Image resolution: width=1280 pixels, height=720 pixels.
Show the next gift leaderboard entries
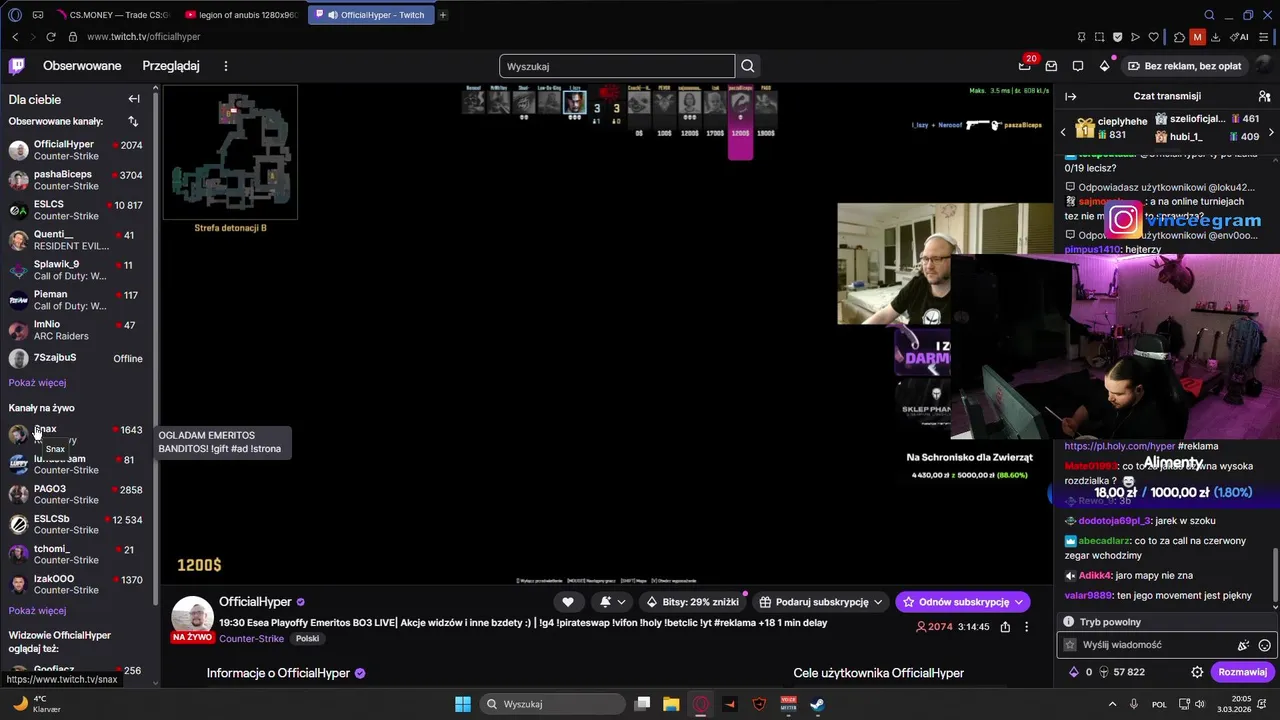(1271, 132)
